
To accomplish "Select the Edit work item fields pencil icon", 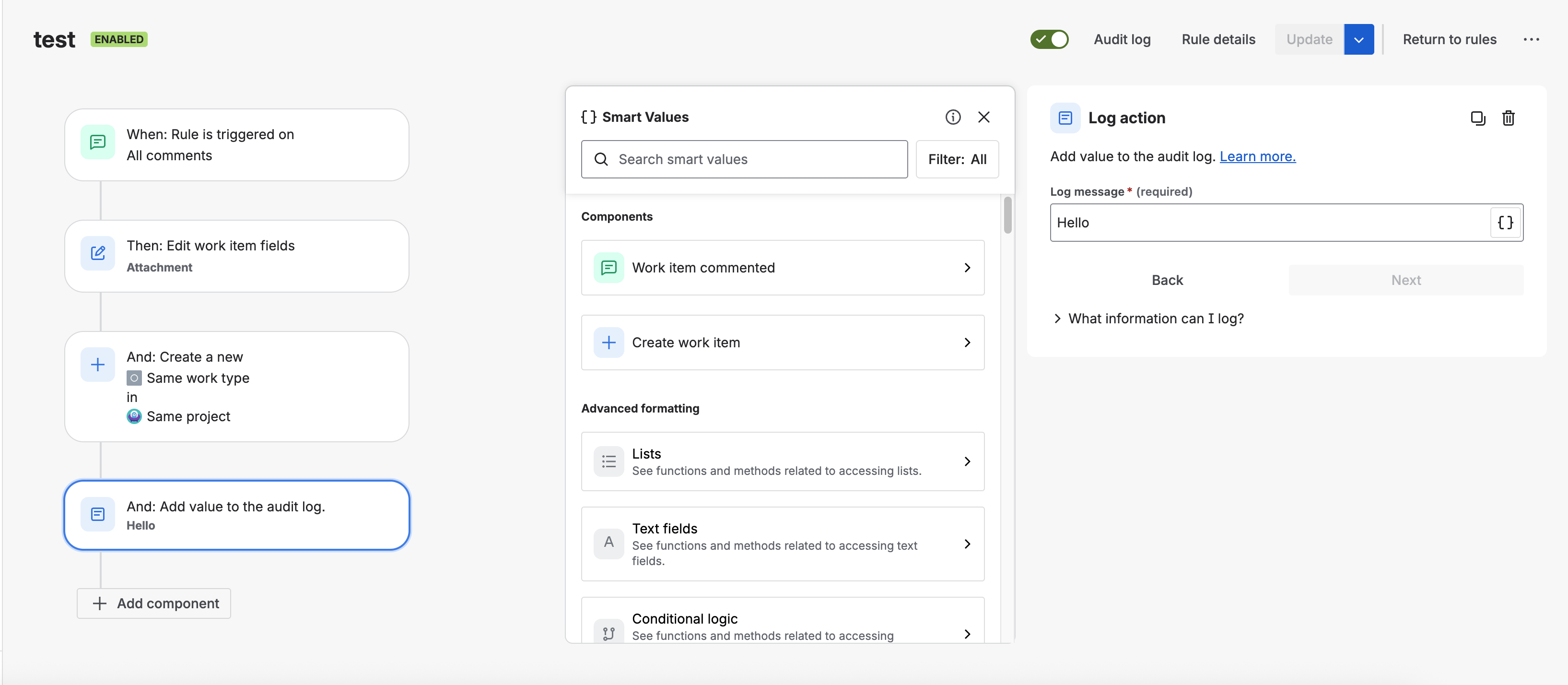I will pos(97,253).
